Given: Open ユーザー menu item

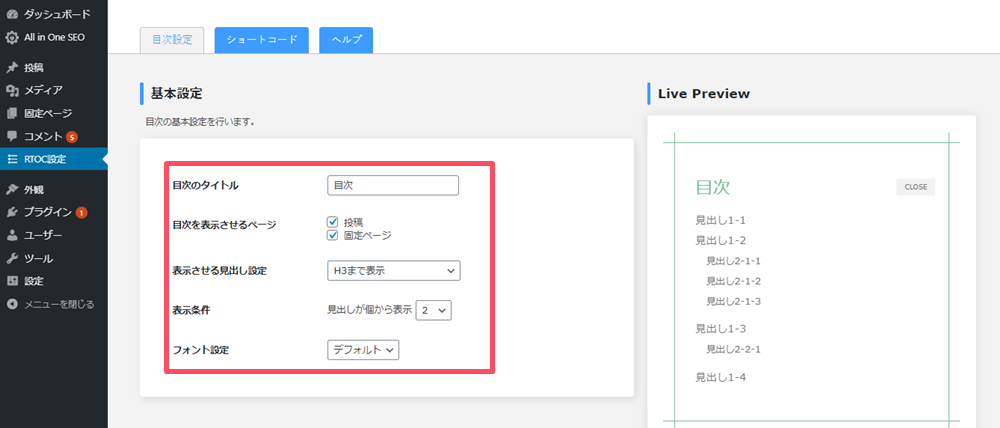Looking at the screenshot, I should pyautogui.click(x=54, y=235).
